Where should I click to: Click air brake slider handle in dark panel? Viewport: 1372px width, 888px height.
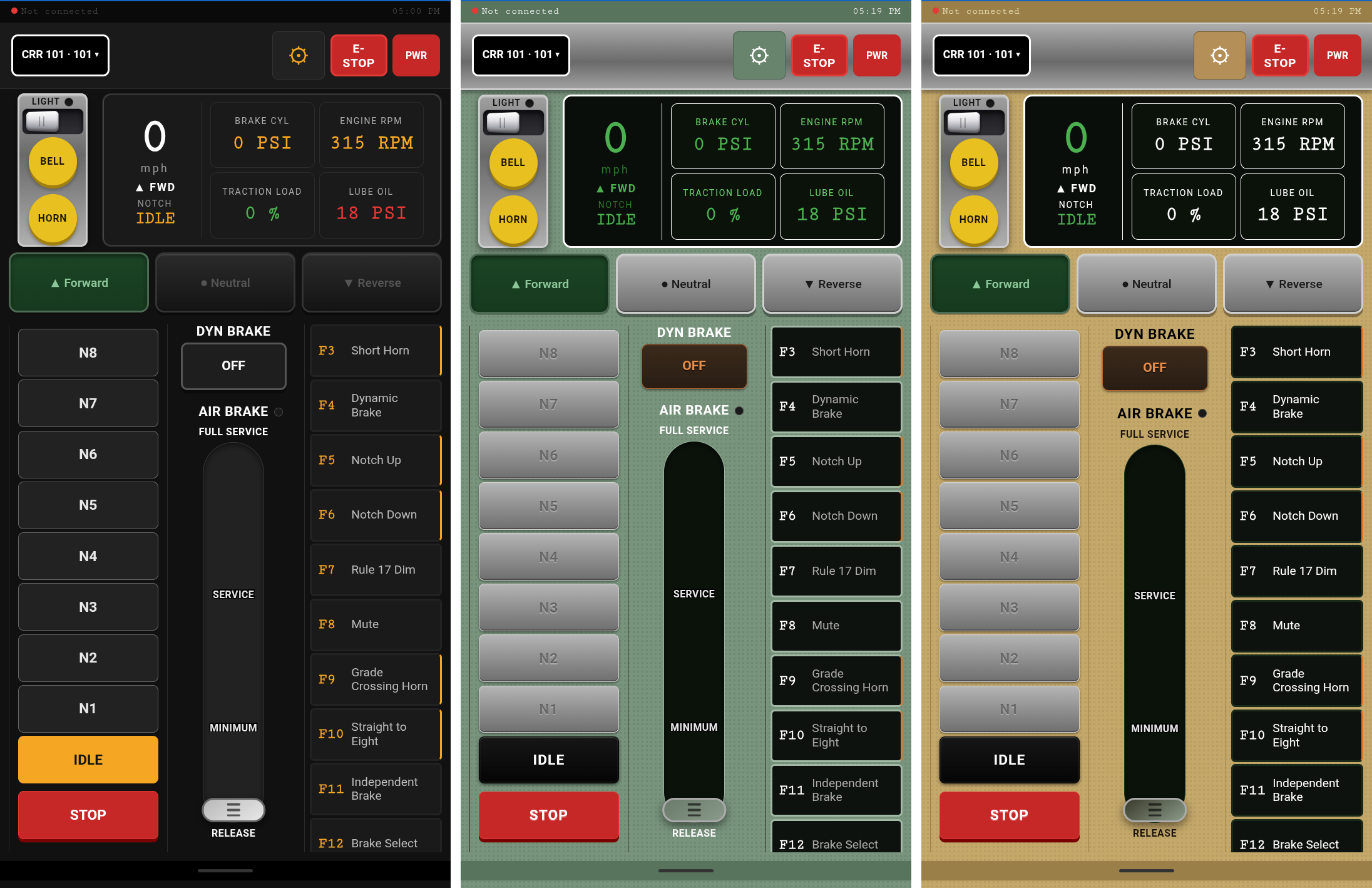point(233,810)
